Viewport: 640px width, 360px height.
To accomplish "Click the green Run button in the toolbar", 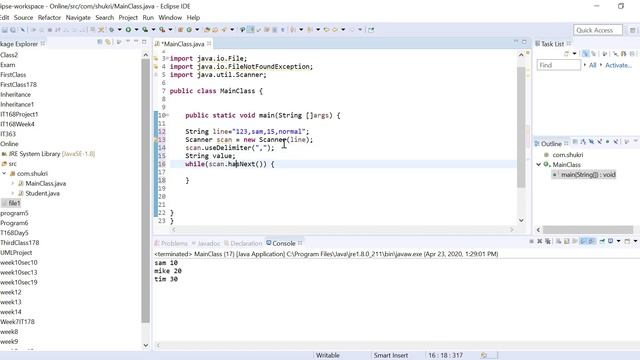I will [x=128, y=30].
